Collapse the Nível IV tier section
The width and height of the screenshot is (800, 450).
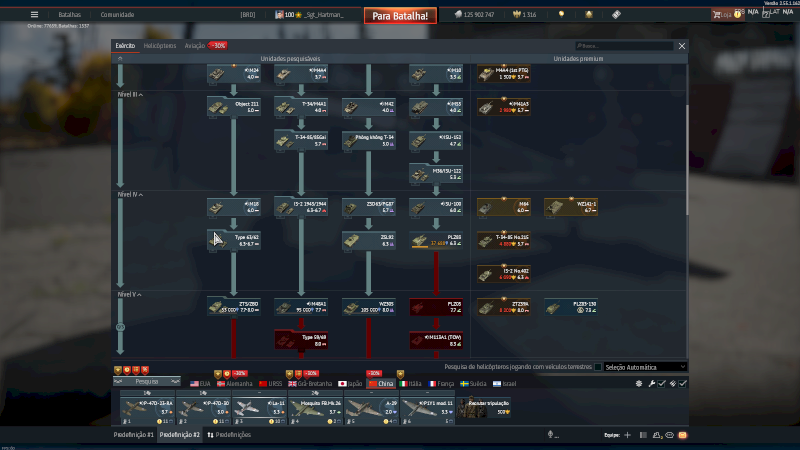click(x=130, y=194)
